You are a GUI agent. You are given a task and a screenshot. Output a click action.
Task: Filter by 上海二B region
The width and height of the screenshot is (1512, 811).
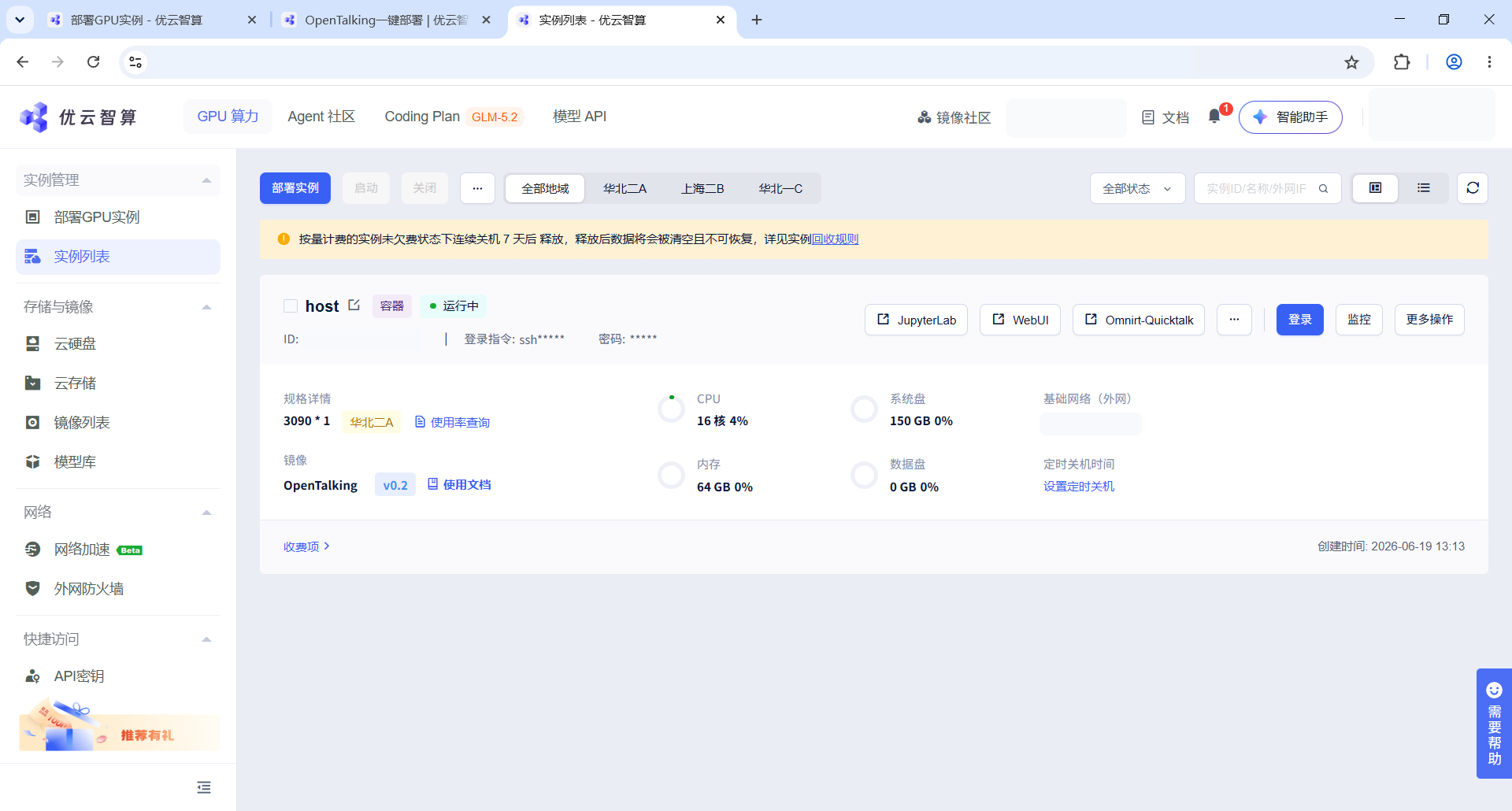[x=702, y=188]
